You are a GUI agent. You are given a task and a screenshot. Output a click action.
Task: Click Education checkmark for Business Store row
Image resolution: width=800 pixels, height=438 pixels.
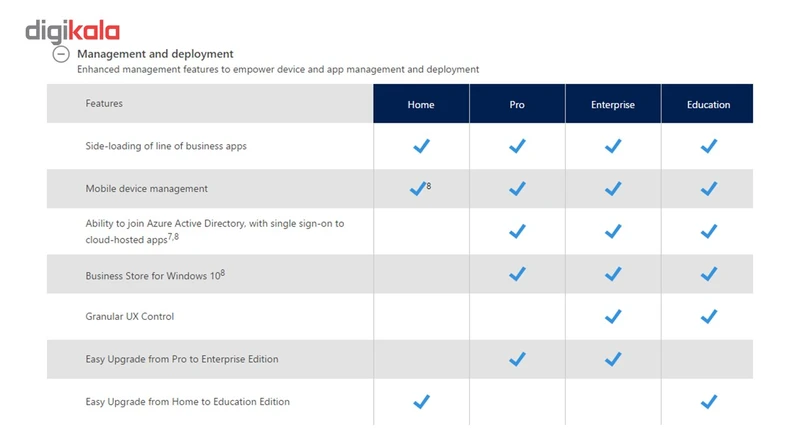tap(708, 274)
